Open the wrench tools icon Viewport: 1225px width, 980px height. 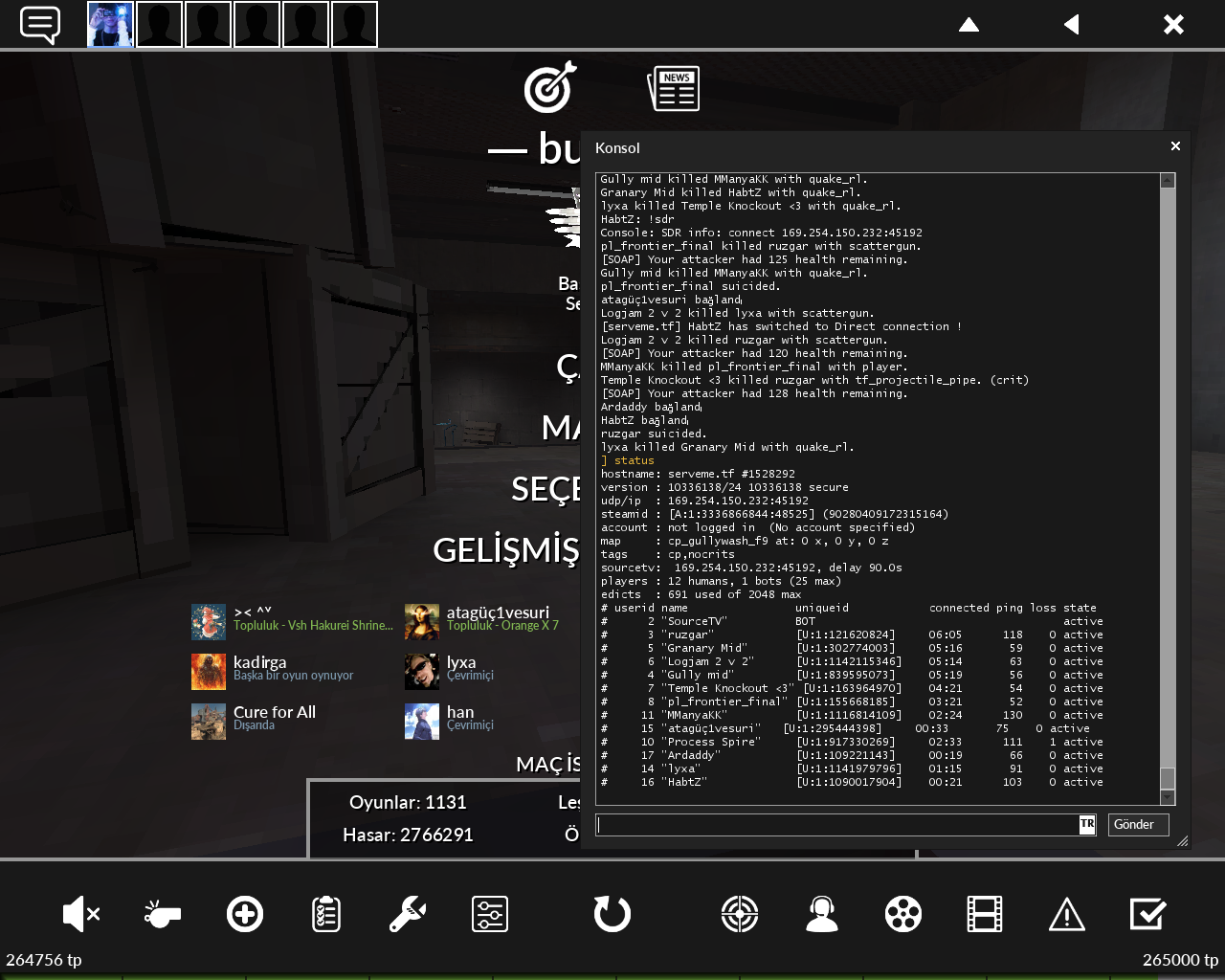point(408,914)
